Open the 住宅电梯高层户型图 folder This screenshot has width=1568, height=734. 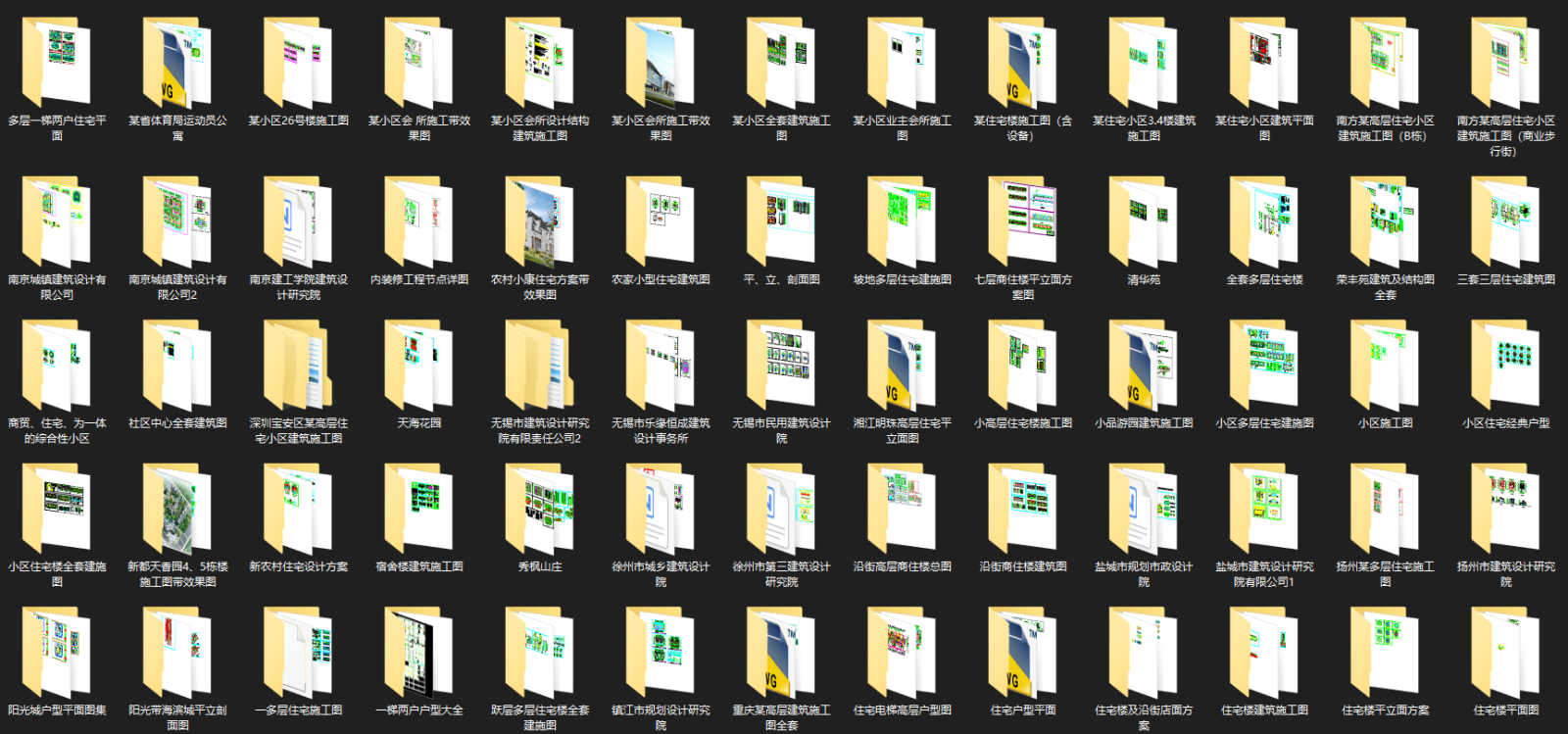(902, 652)
